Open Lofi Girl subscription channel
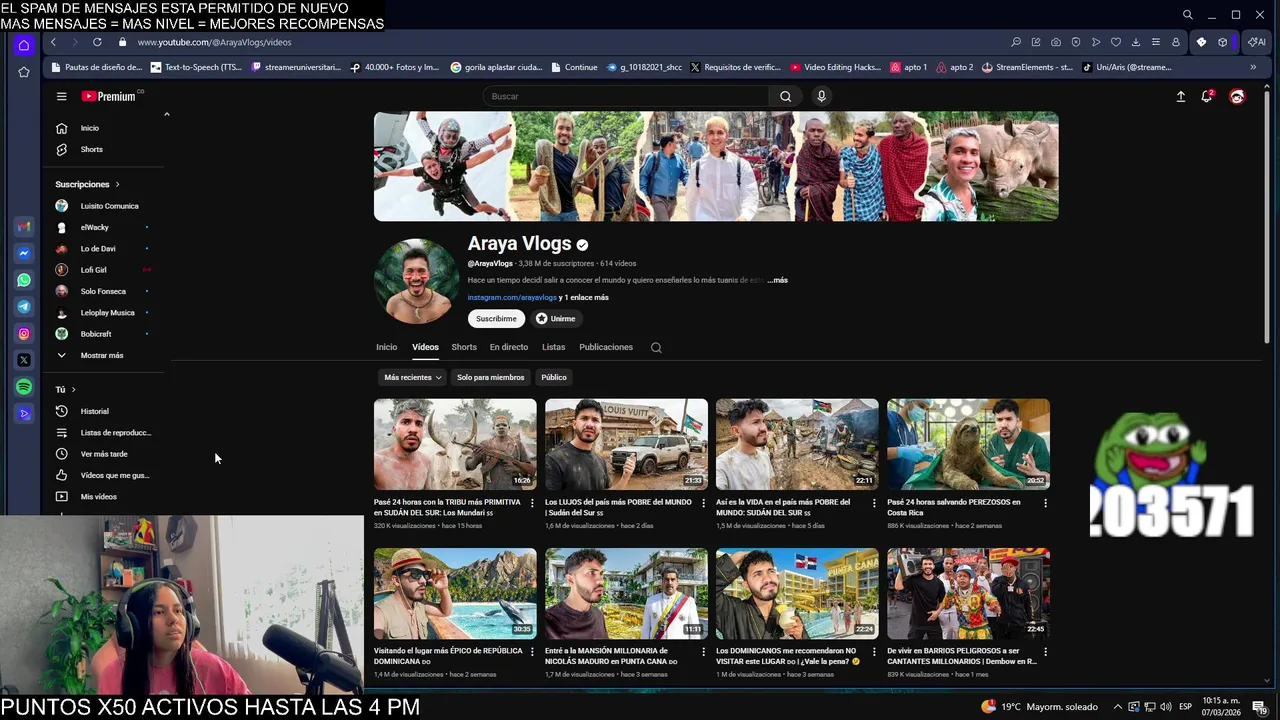This screenshot has height=720, width=1280. pyautogui.click(x=93, y=270)
